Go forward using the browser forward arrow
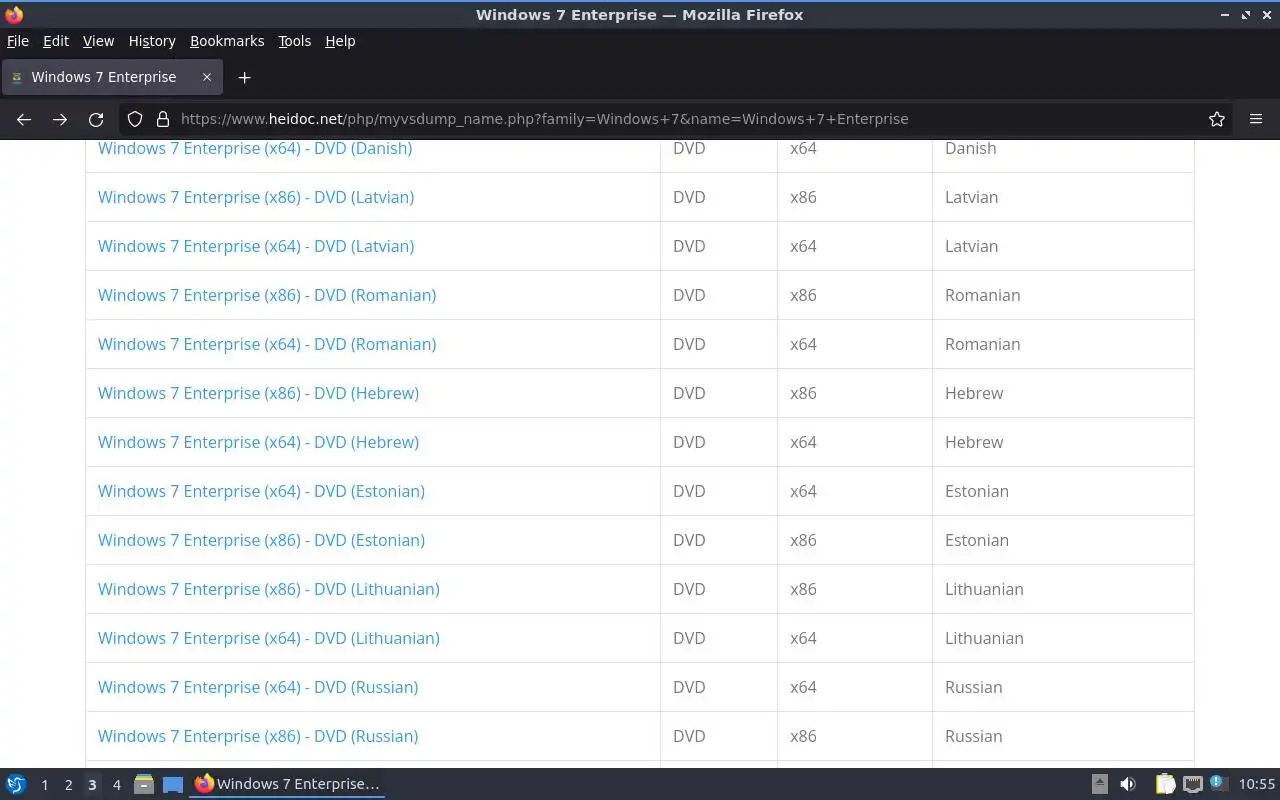The width and height of the screenshot is (1280, 800). pos(60,119)
